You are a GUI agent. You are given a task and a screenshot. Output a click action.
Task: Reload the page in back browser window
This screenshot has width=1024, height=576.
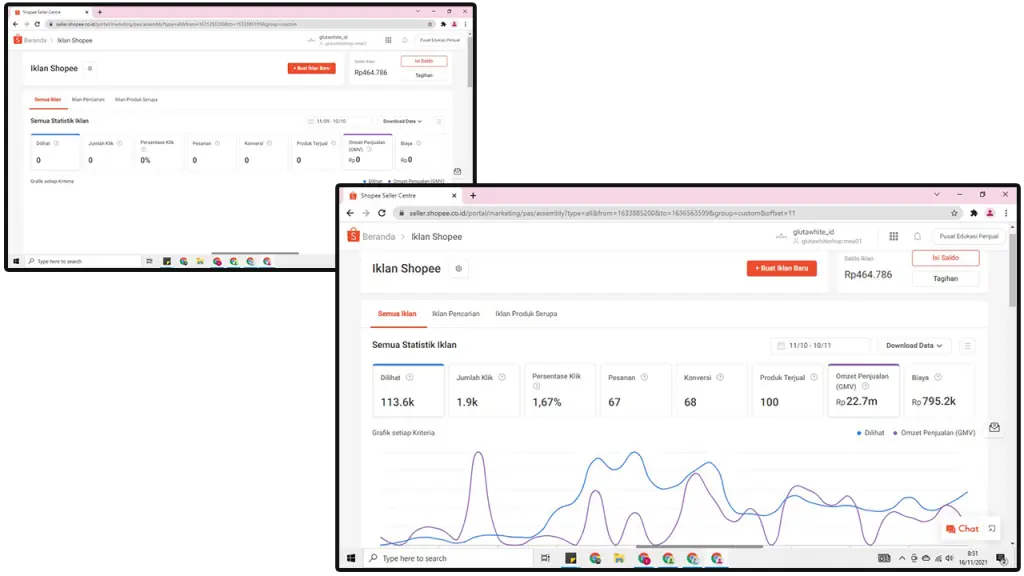coord(37,24)
